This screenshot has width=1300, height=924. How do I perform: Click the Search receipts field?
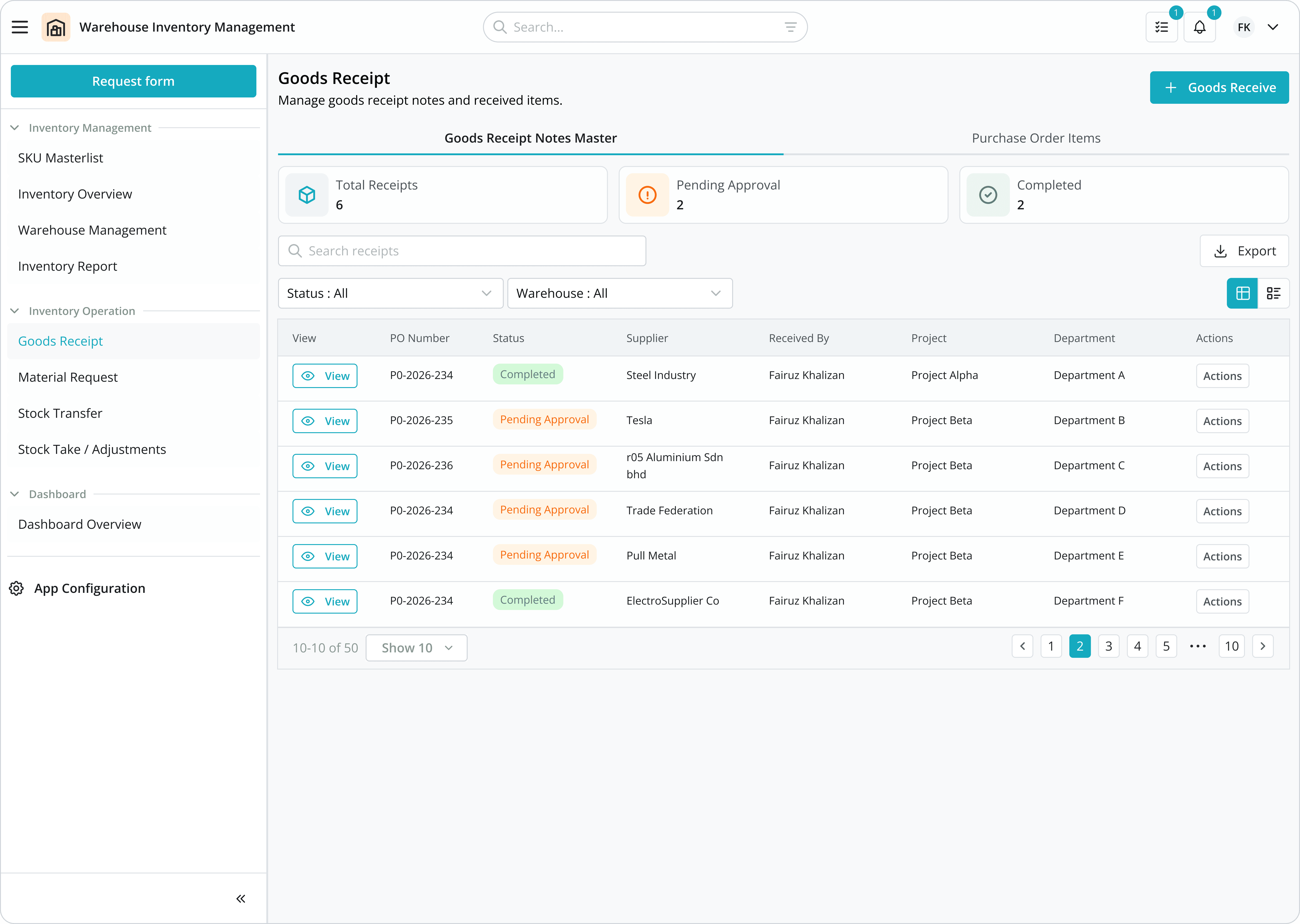(462, 251)
